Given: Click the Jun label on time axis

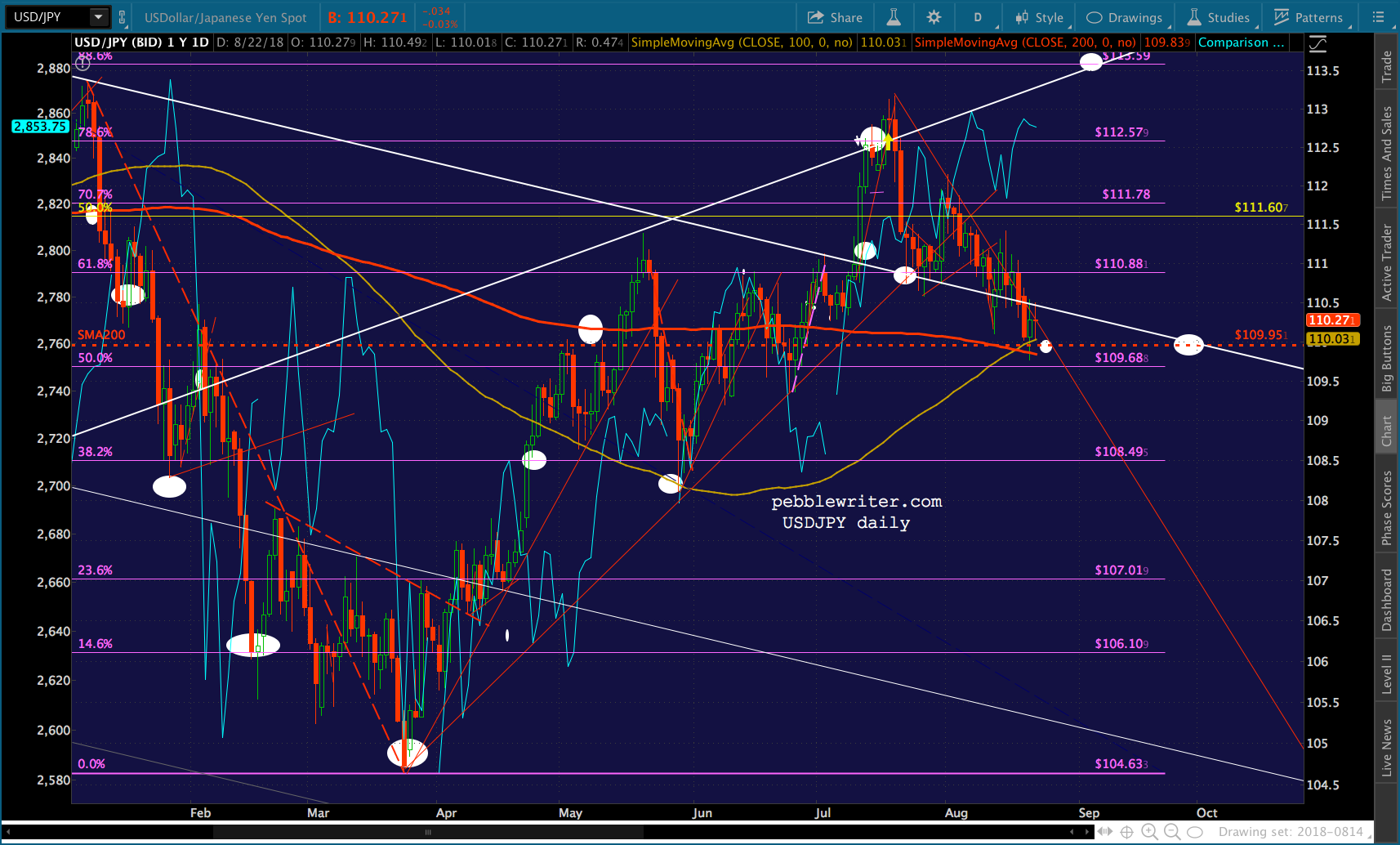Looking at the screenshot, I should tap(702, 812).
